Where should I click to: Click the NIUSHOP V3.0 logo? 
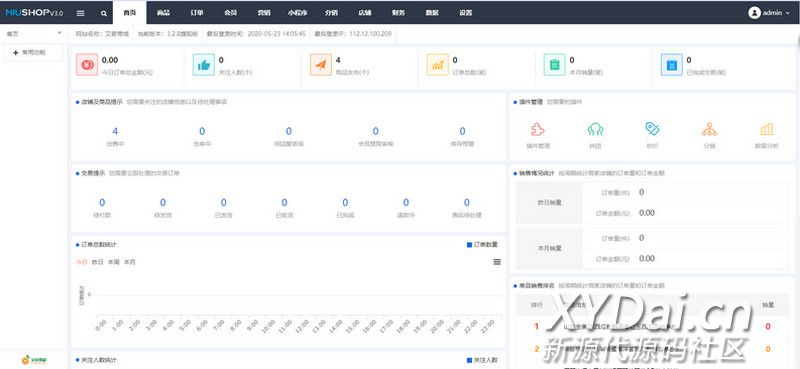pyautogui.click(x=35, y=13)
